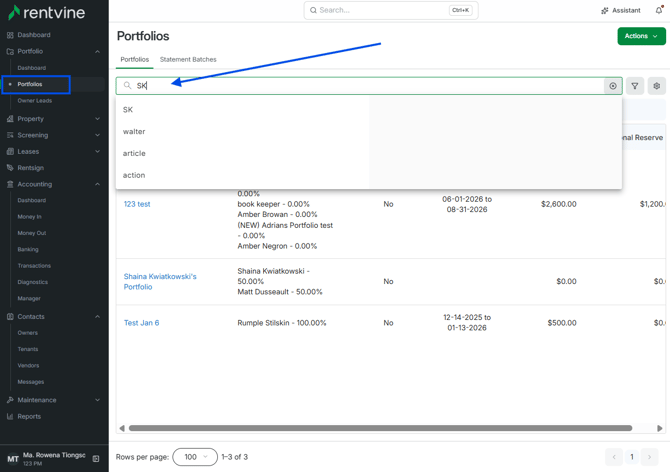This screenshot has height=472, width=670.
Task: Click the Rentsign pen icon
Action: pos(10,168)
